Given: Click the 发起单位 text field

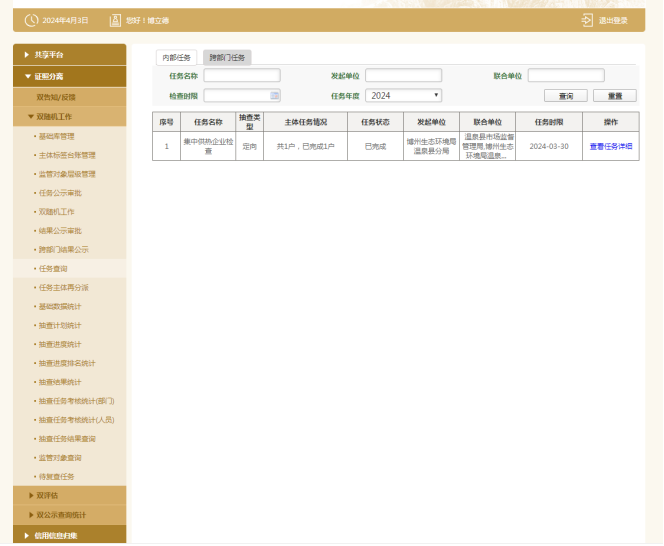Looking at the screenshot, I should 403,75.
